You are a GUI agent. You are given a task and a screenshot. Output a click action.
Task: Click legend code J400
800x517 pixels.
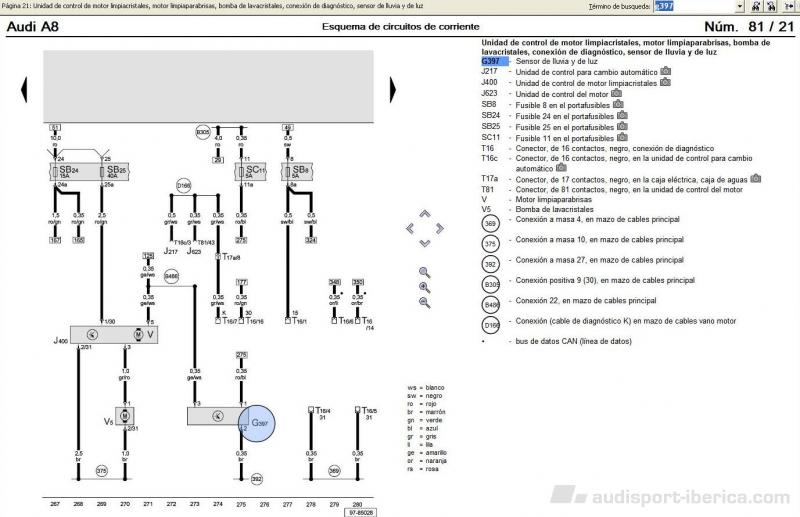[x=489, y=82]
